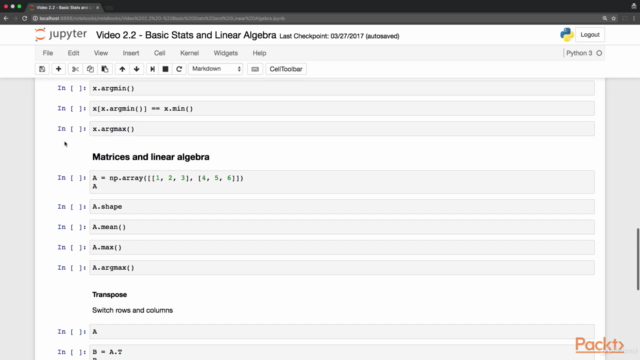
Task: Select the x[x.argmin()] == x.min() cell
Action: pos(342,109)
